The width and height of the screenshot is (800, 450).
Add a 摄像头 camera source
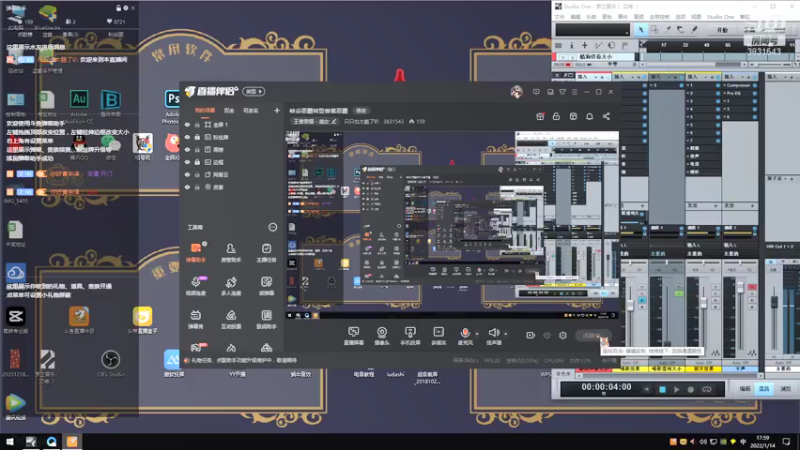point(382,336)
